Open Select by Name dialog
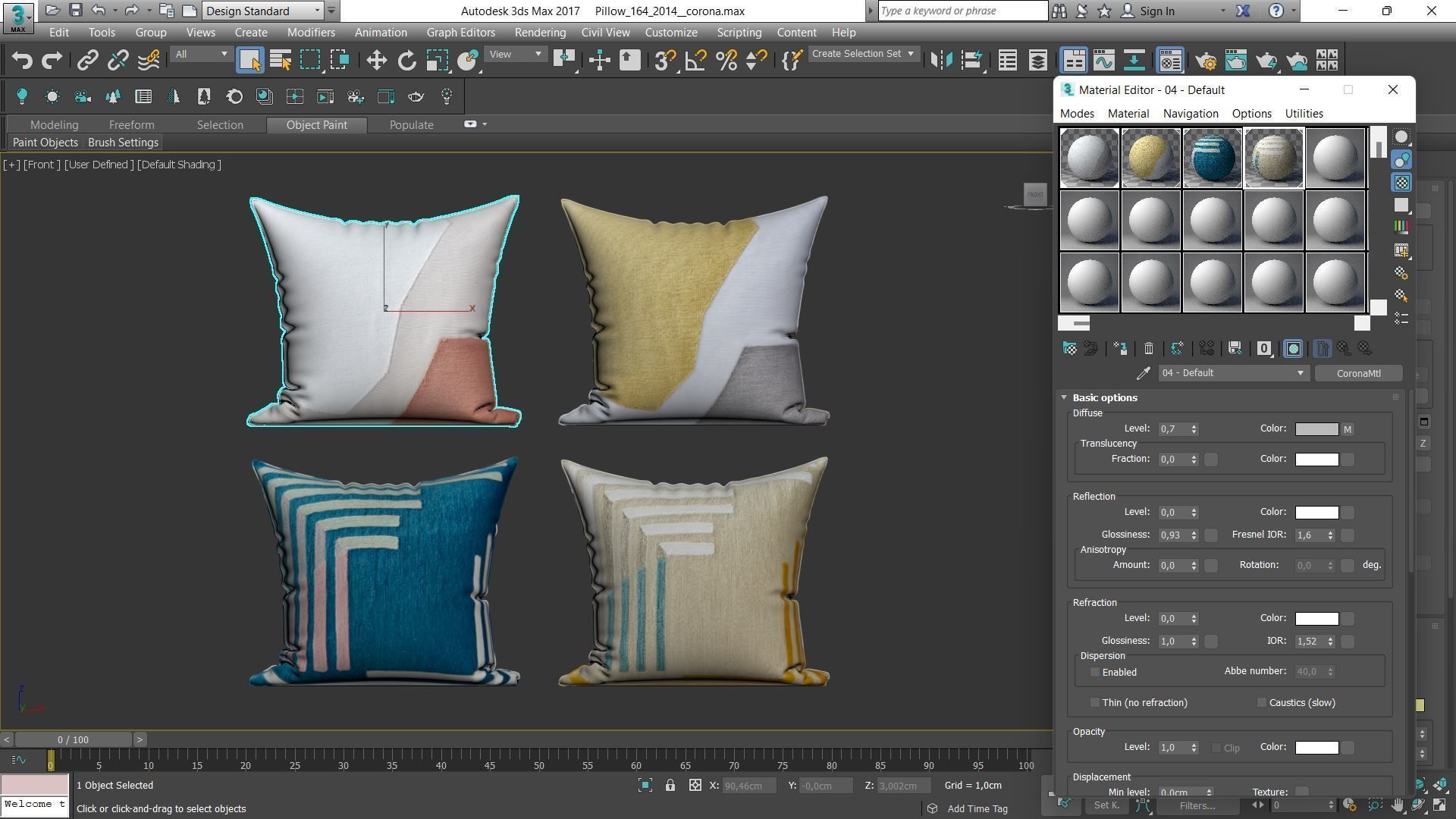This screenshot has height=819, width=1456. click(280, 61)
